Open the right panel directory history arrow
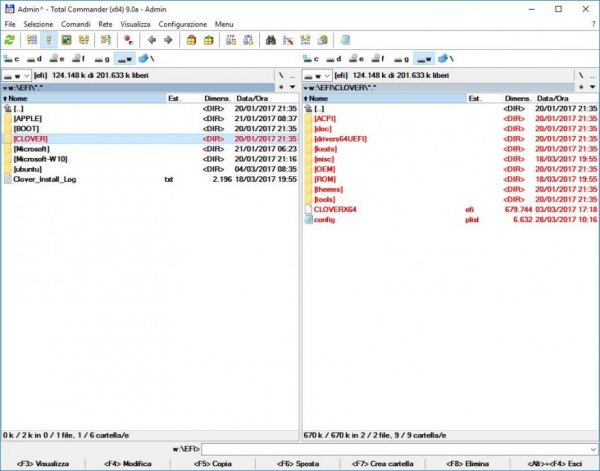The image size is (600, 471). [x=593, y=87]
